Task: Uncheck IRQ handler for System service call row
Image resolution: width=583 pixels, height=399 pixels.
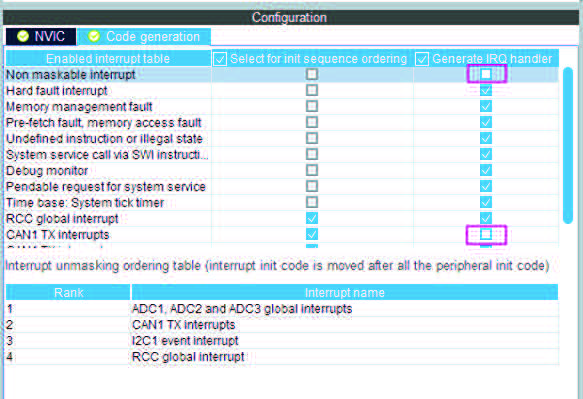Action: coord(486,154)
